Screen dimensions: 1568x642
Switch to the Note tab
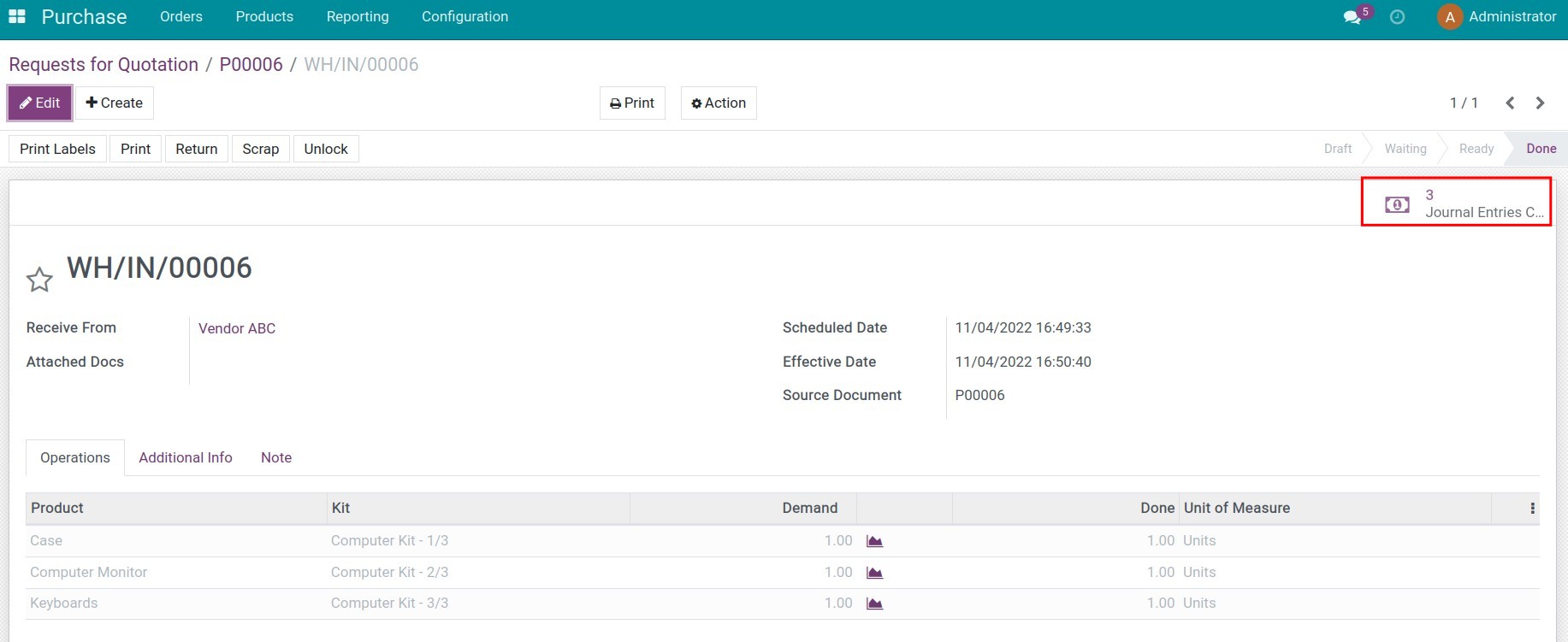pos(276,458)
